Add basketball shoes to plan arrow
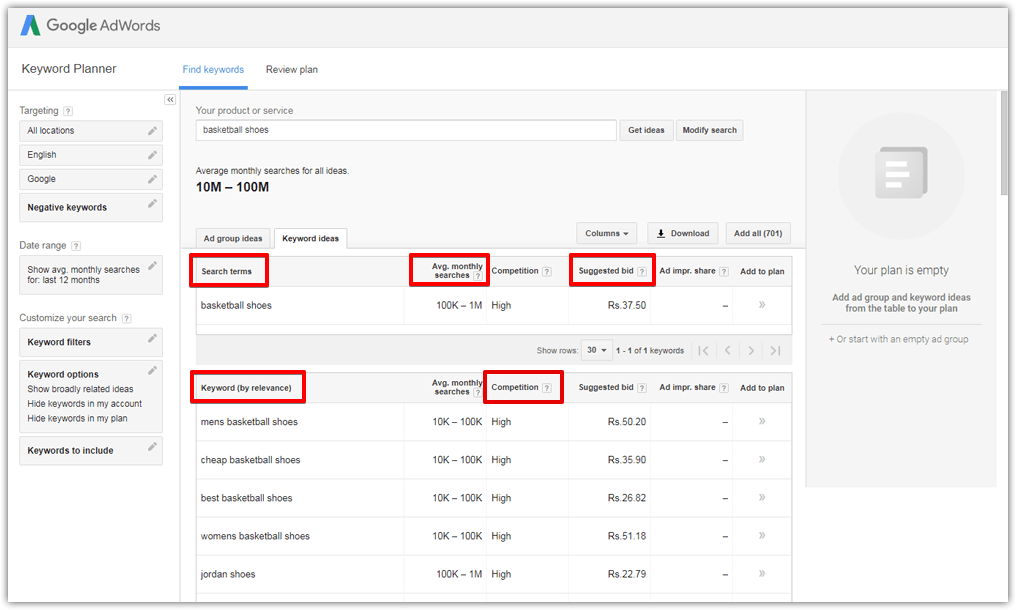The width and height of the screenshot is (1016, 610). 762,305
